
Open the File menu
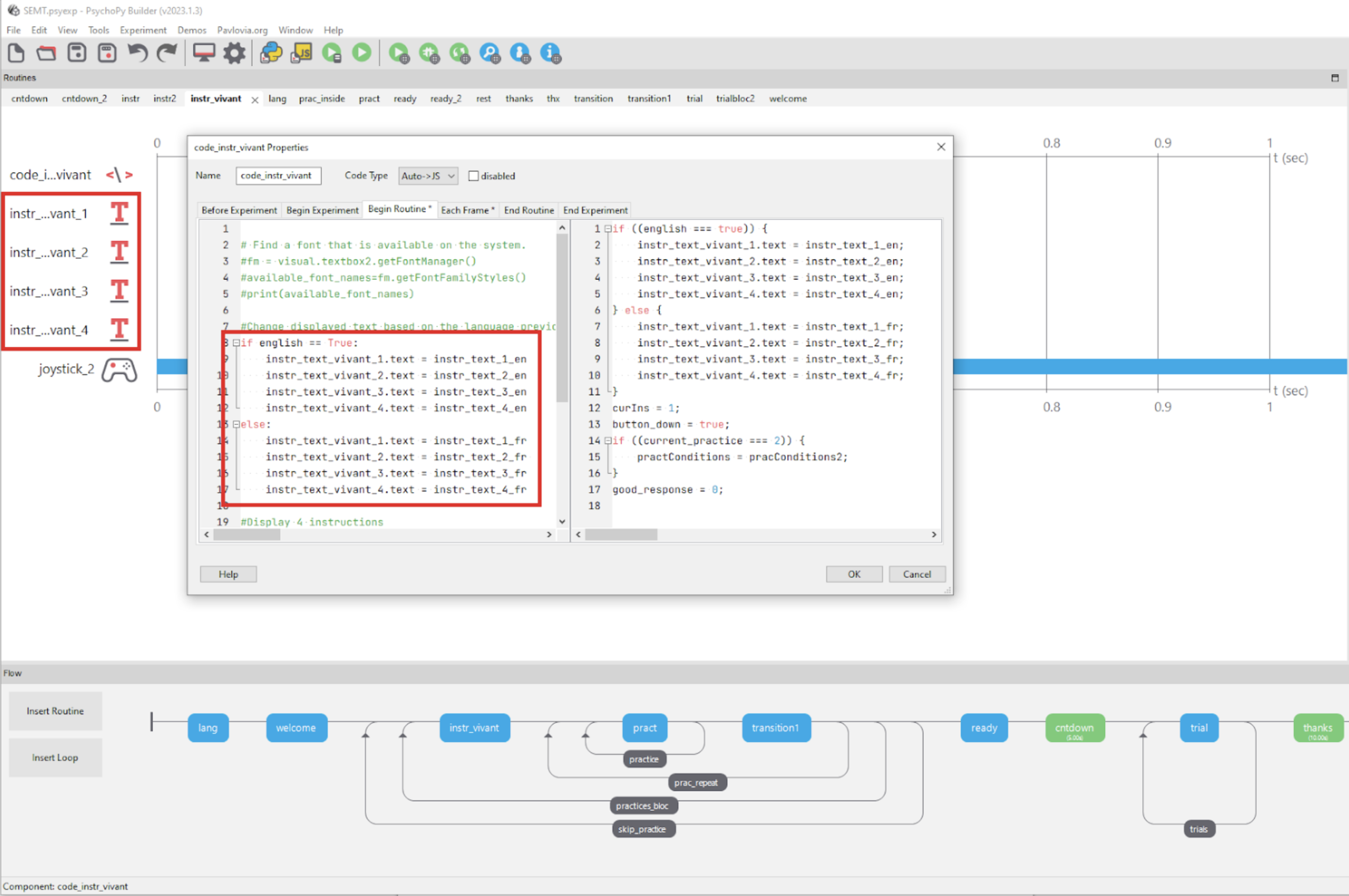tap(13, 30)
